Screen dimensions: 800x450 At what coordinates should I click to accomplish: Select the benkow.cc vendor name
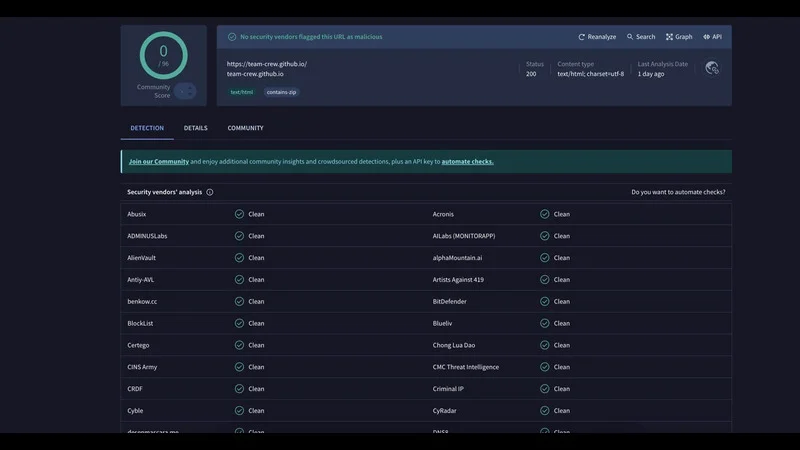coord(142,302)
